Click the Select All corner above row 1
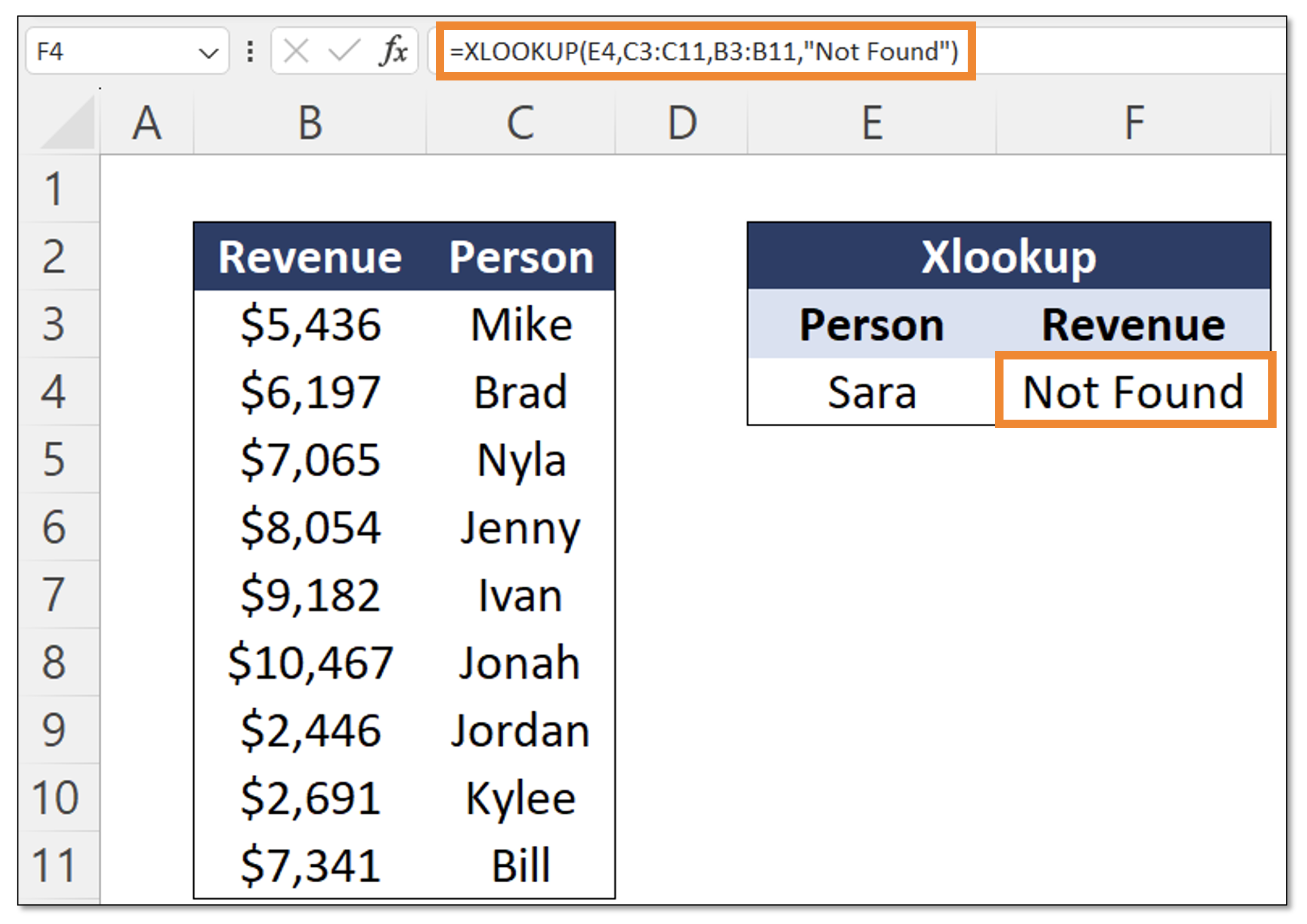The image size is (1307, 924). 66,122
